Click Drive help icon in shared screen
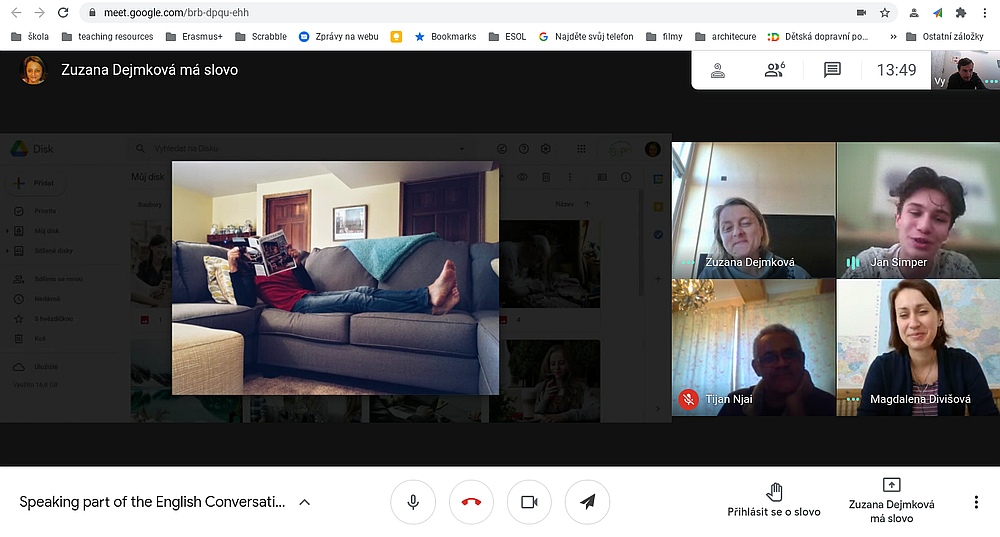Screen dimensions: 1000x537 click(x=524, y=149)
